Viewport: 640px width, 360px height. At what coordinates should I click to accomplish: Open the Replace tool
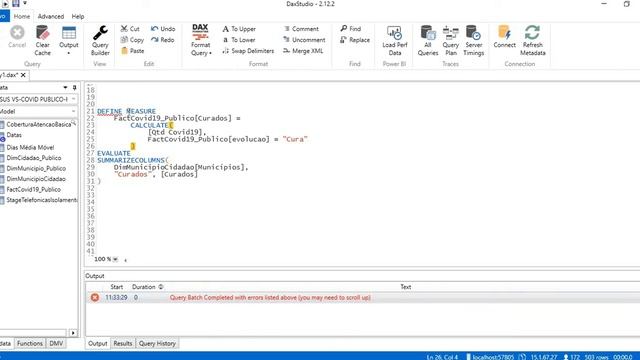pos(355,40)
